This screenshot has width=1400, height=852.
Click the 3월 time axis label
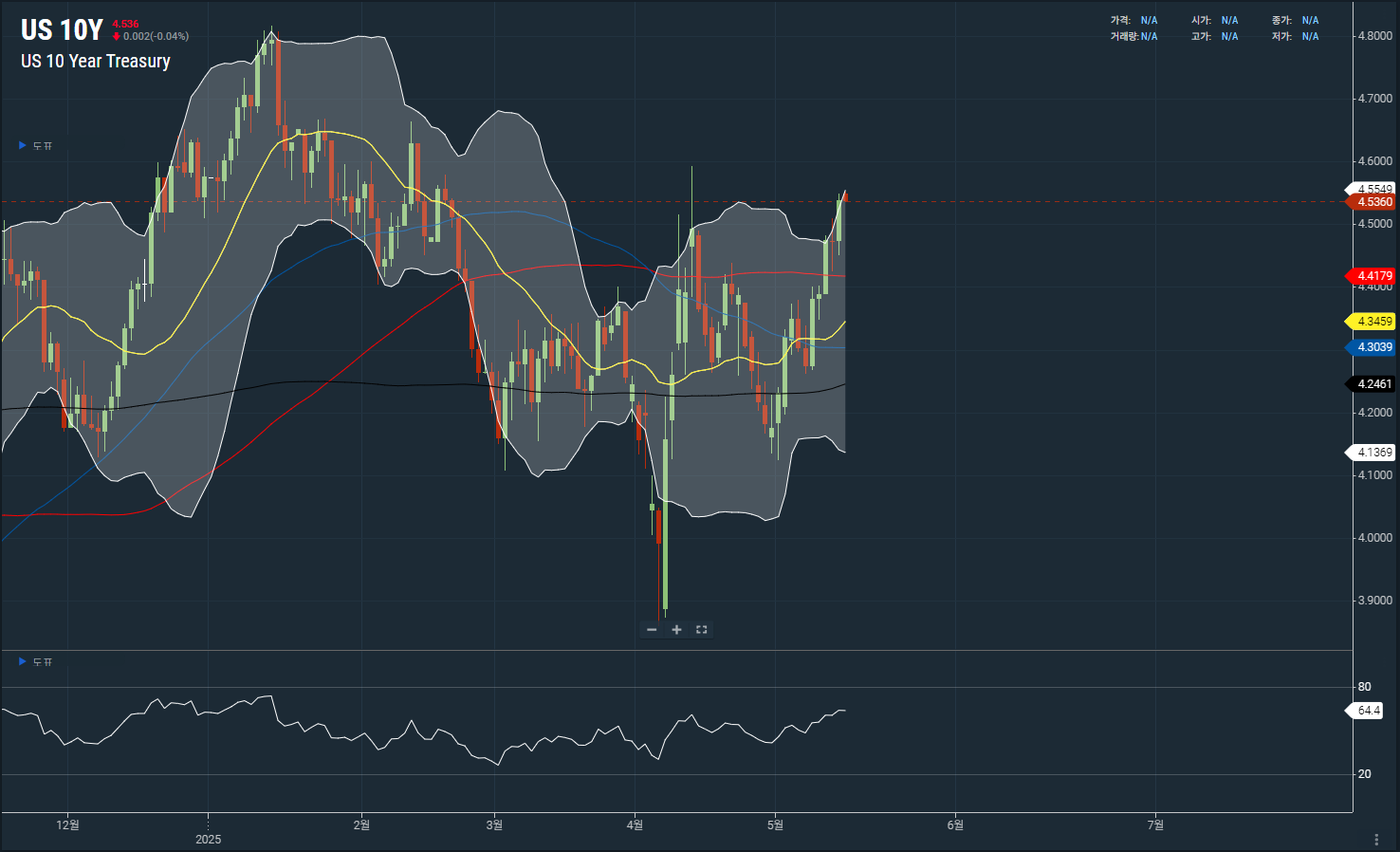tap(494, 824)
